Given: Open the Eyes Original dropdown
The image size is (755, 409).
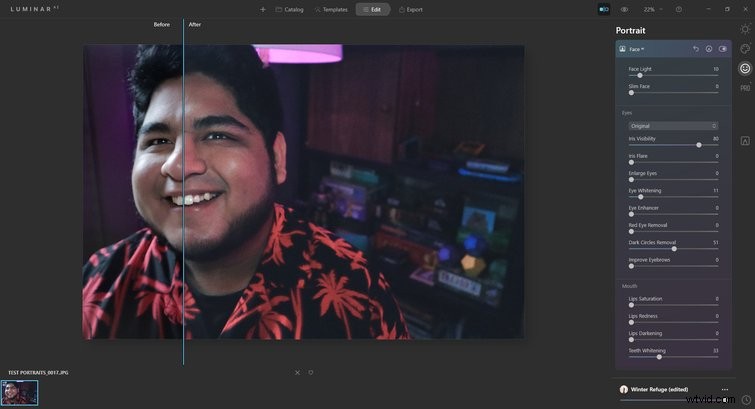Looking at the screenshot, I should click(x=673, y=126).
